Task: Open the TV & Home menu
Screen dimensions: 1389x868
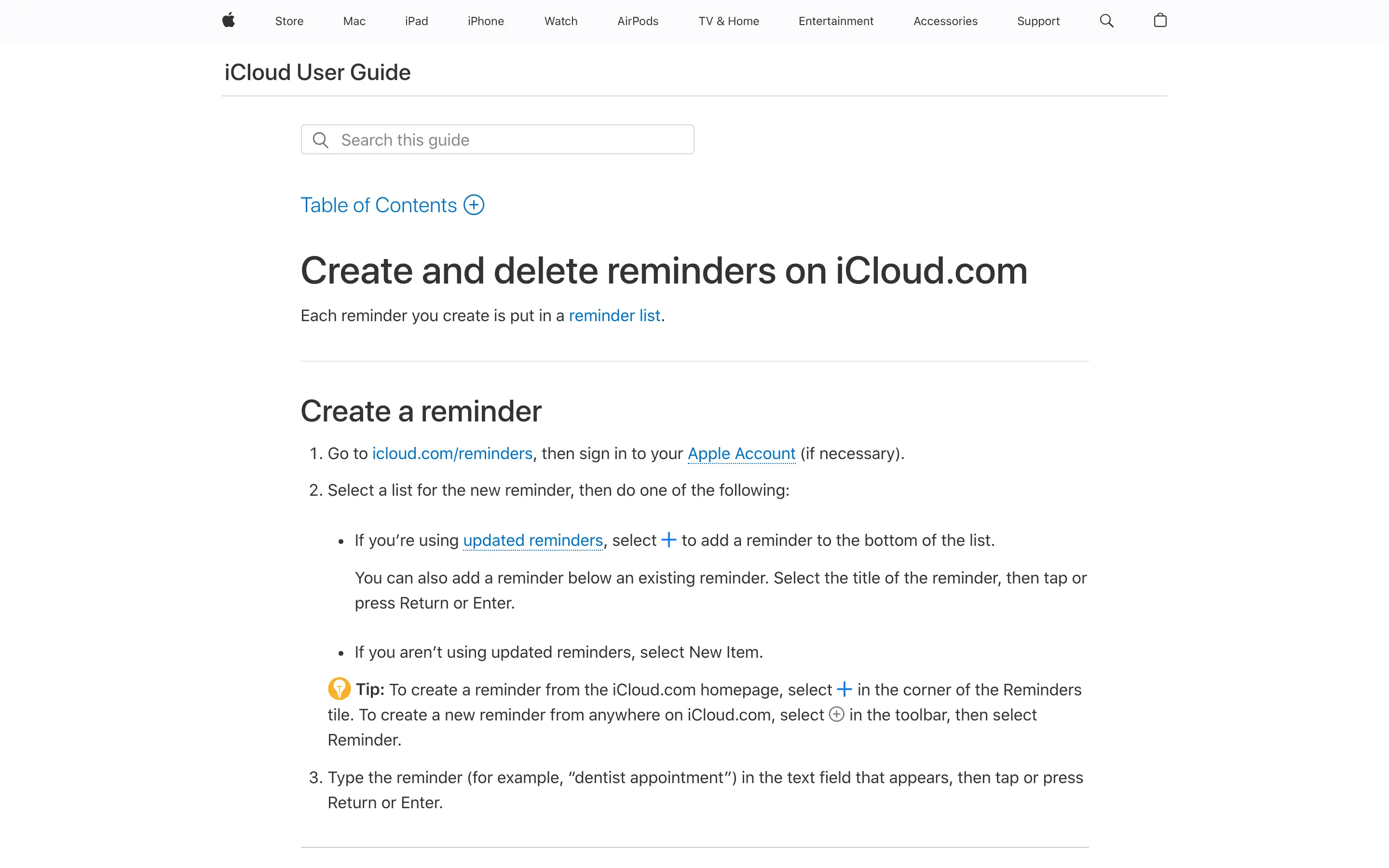Action: tap(728, 21)
